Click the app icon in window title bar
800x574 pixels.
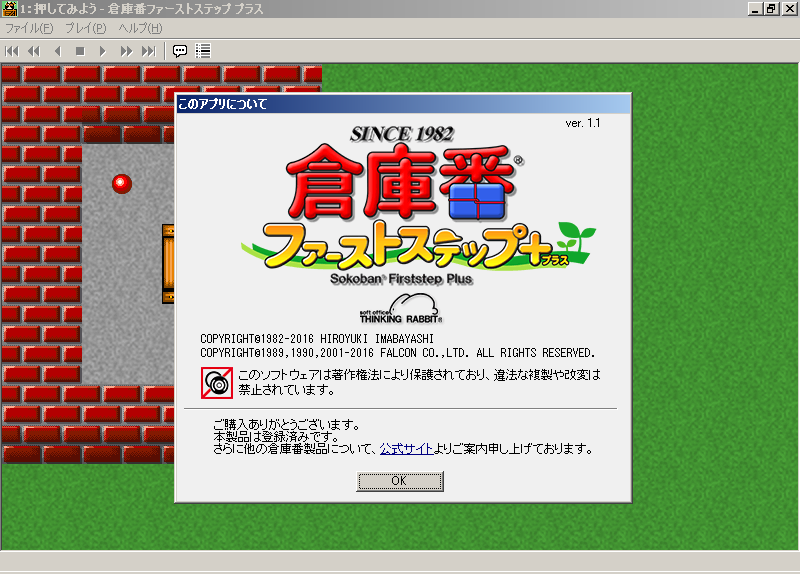click(x=10, y=9)
